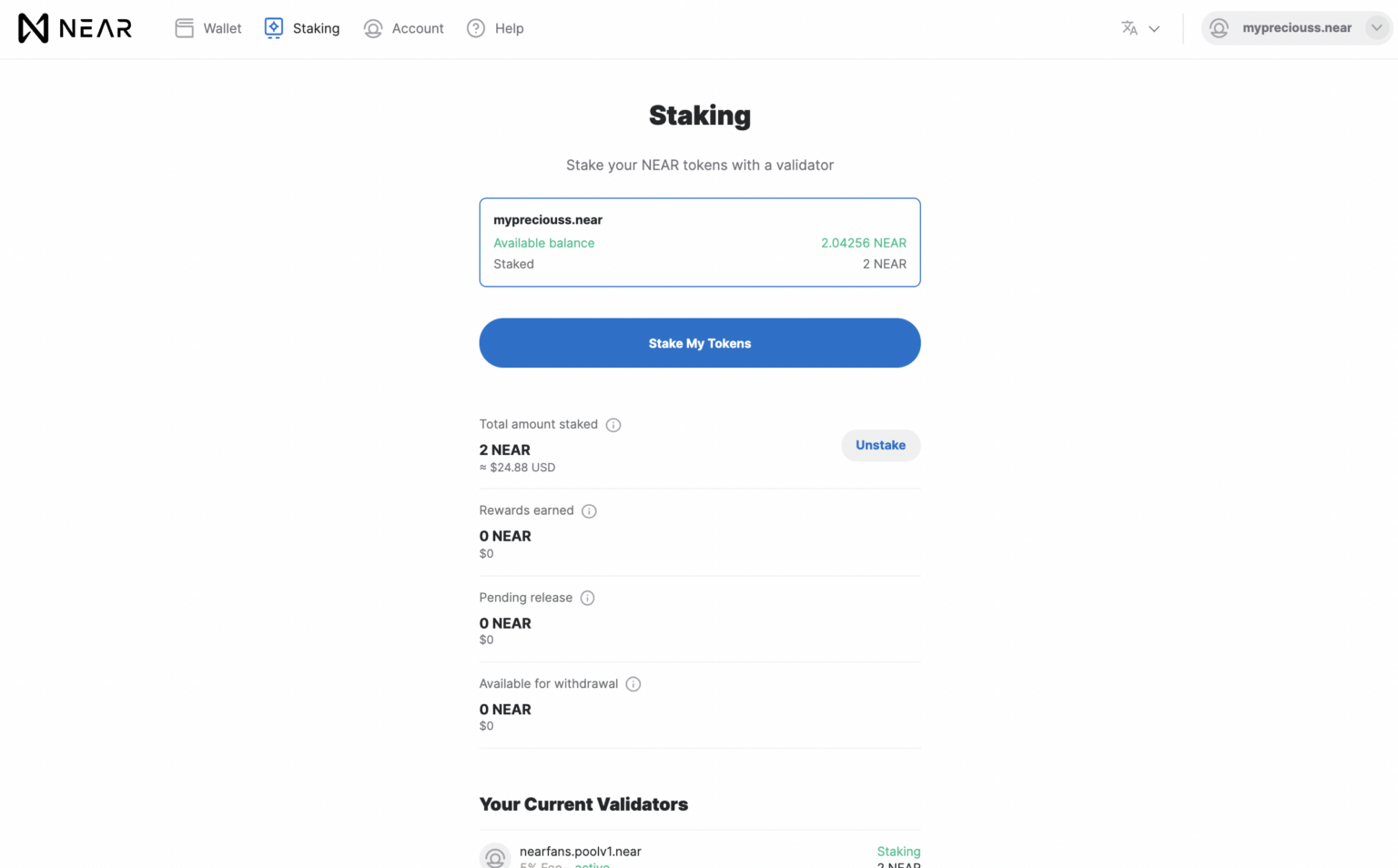The width and height of the screenshot is (1398, 868).
Task: Select the Wallet icon in the navigation
Action: (x=185, y=27)
